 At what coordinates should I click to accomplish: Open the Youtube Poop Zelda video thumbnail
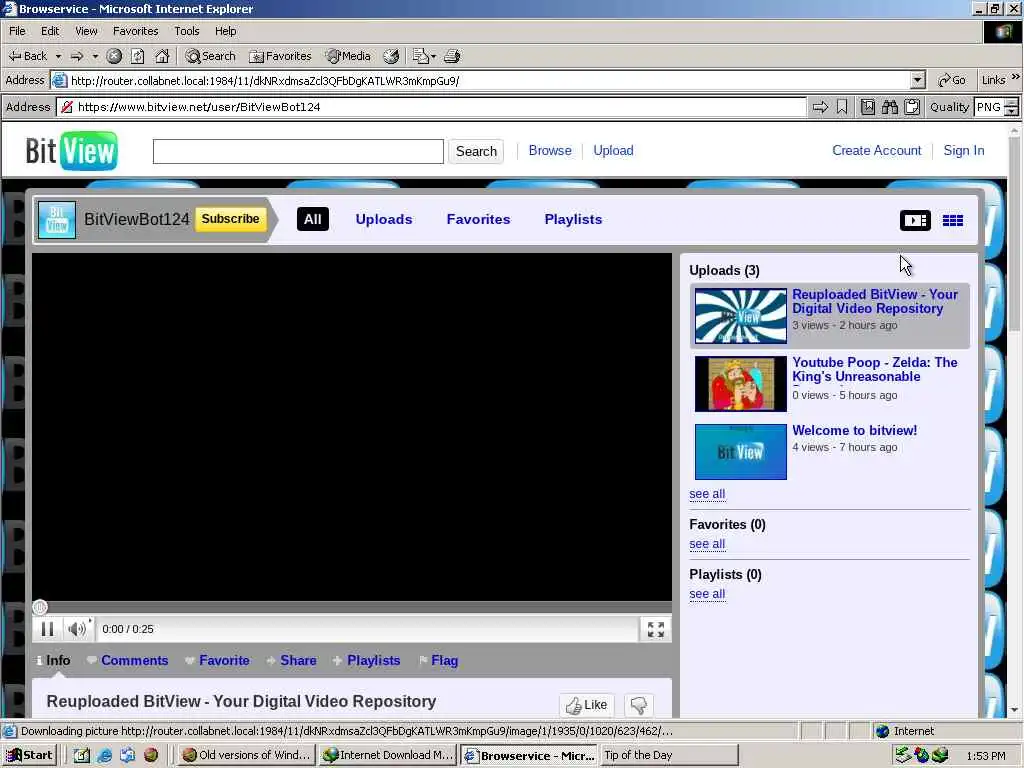coord(741,384)
